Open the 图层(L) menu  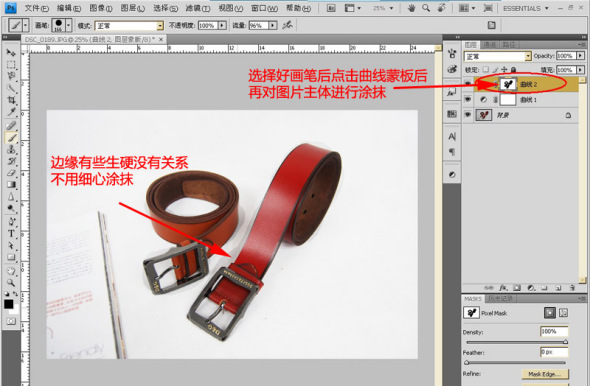(133, 8)
